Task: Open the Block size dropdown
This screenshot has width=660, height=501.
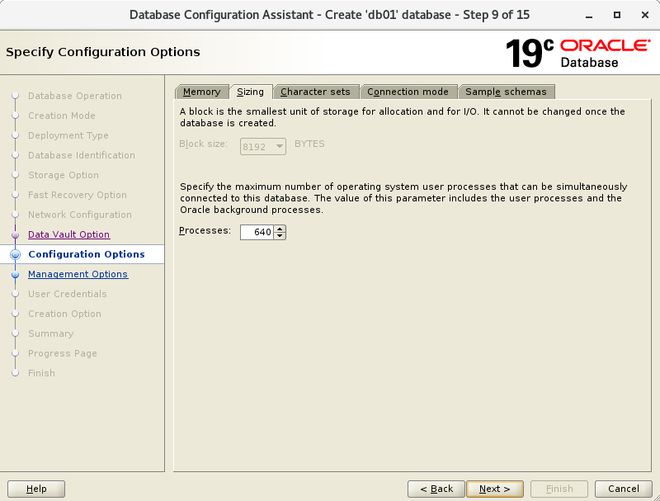Action: click(263, 147)
